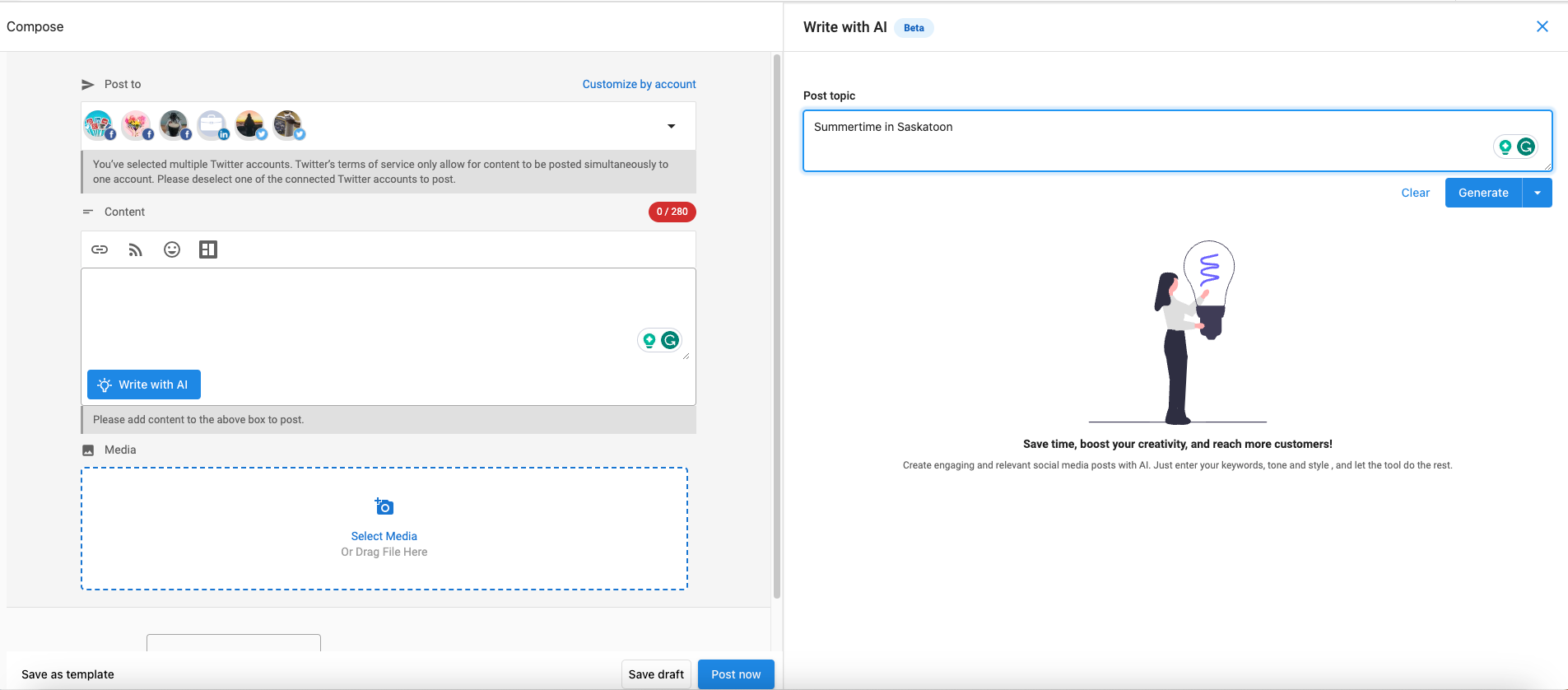The width and height of the screenshot is (1568, 690).
Task: Click the green lightbulb icon in Post topic field
Action: coord(1505,147)
